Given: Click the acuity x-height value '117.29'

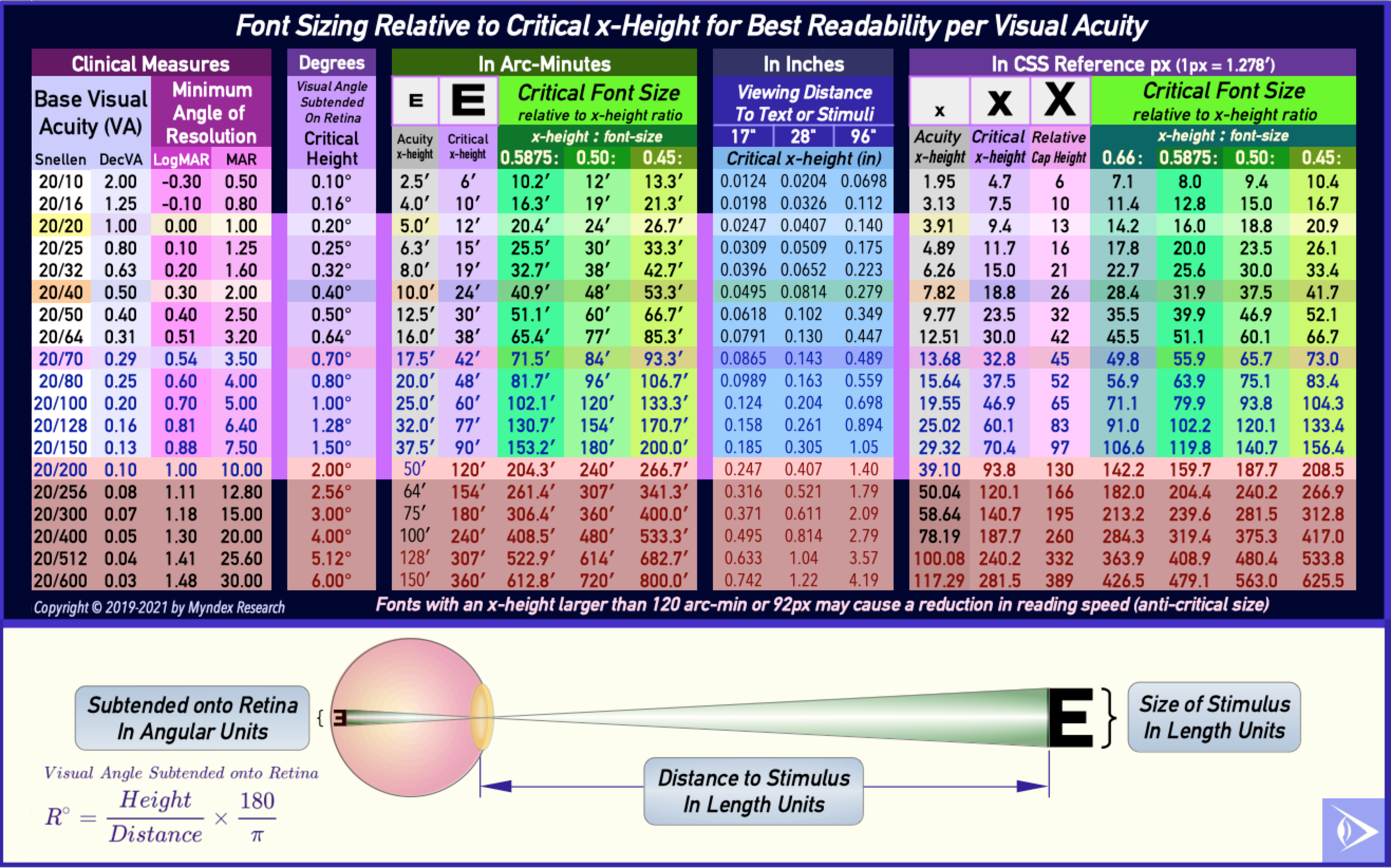Looking at the screenshot, I should [939, 580].
